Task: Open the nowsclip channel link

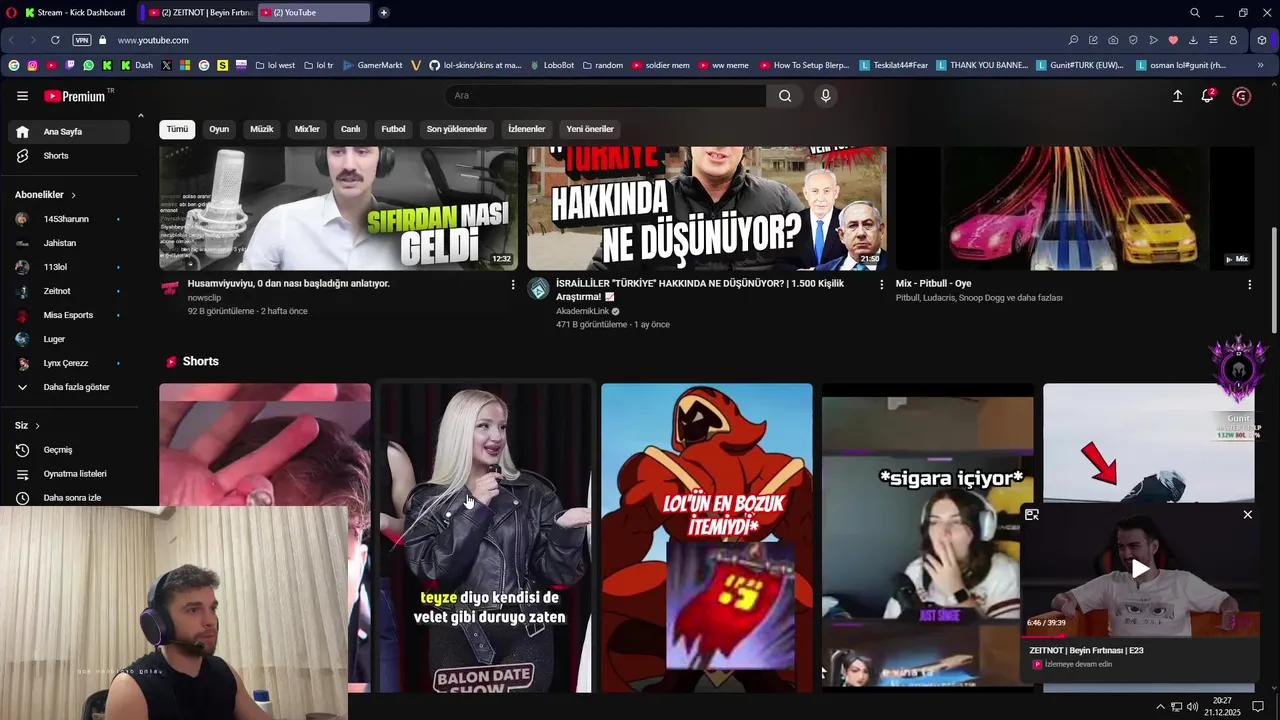Action: [204, 298]
